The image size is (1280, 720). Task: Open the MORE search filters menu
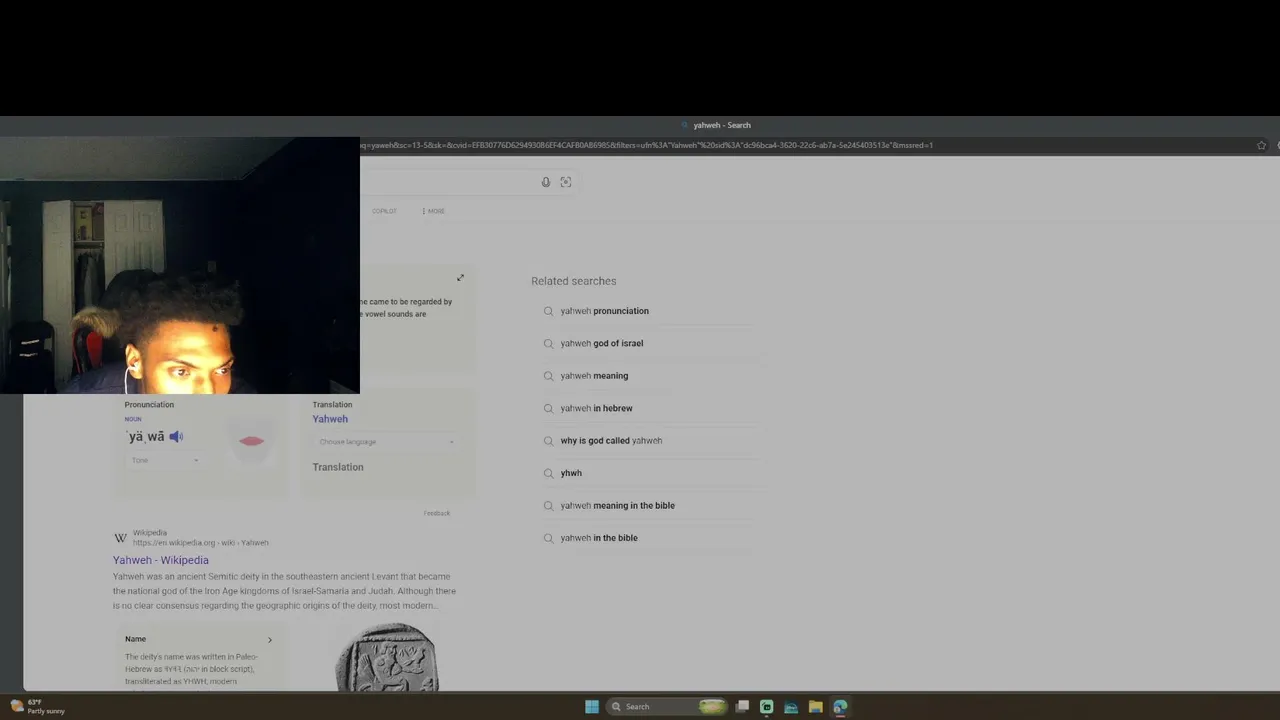tap(434, 211)
